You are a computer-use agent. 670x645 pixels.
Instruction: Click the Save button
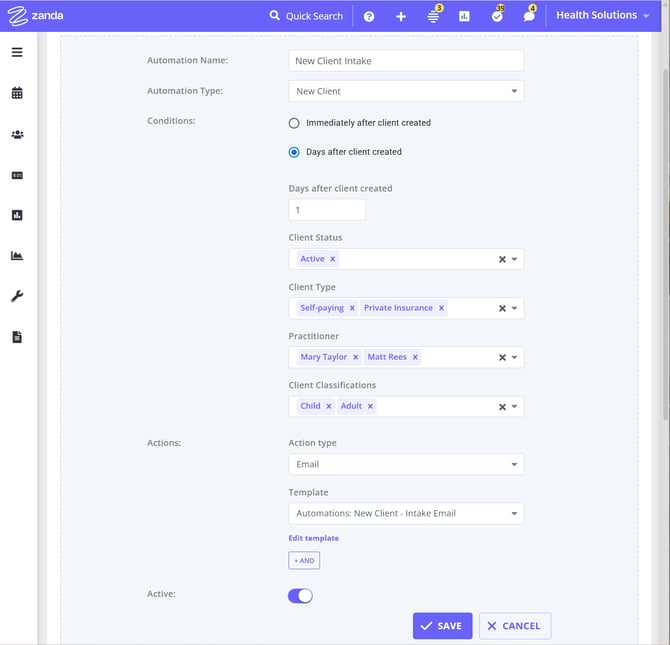coord(441,626)
